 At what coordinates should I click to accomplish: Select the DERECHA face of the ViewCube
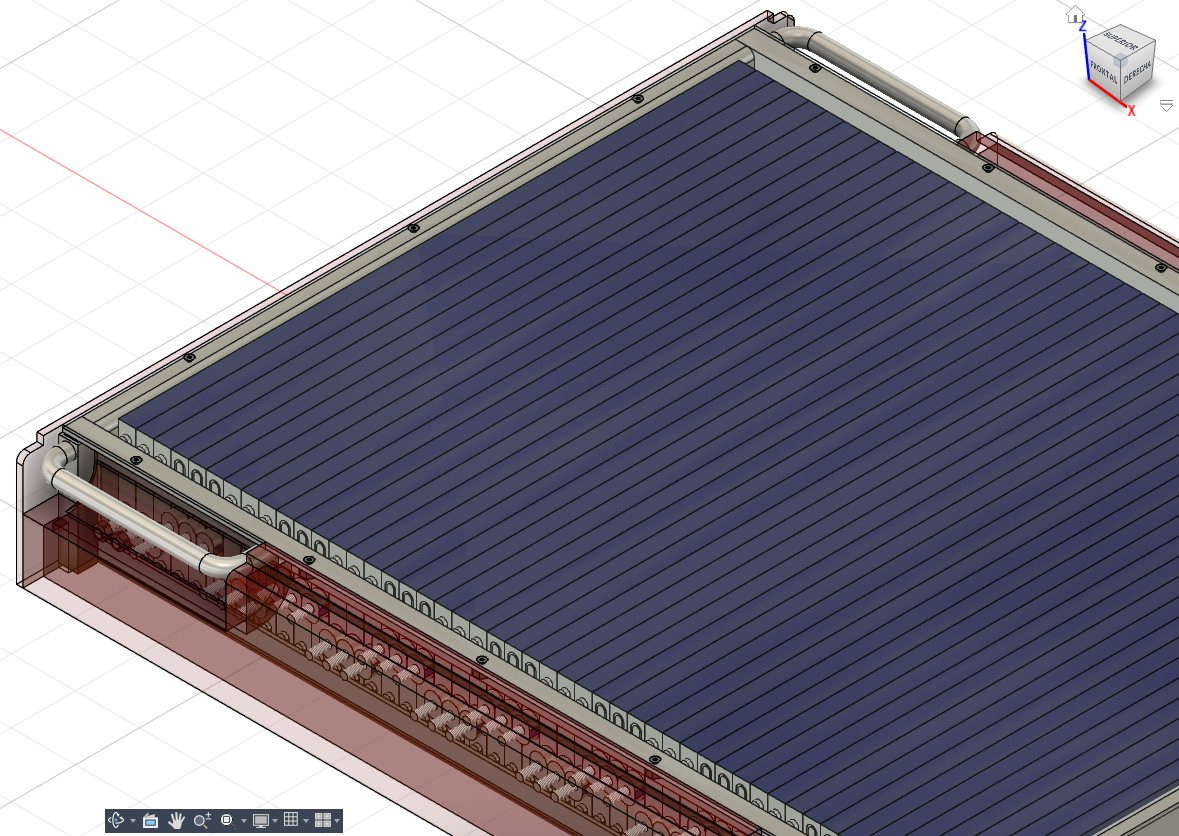pyautogui.click(x=1138, y=73)
